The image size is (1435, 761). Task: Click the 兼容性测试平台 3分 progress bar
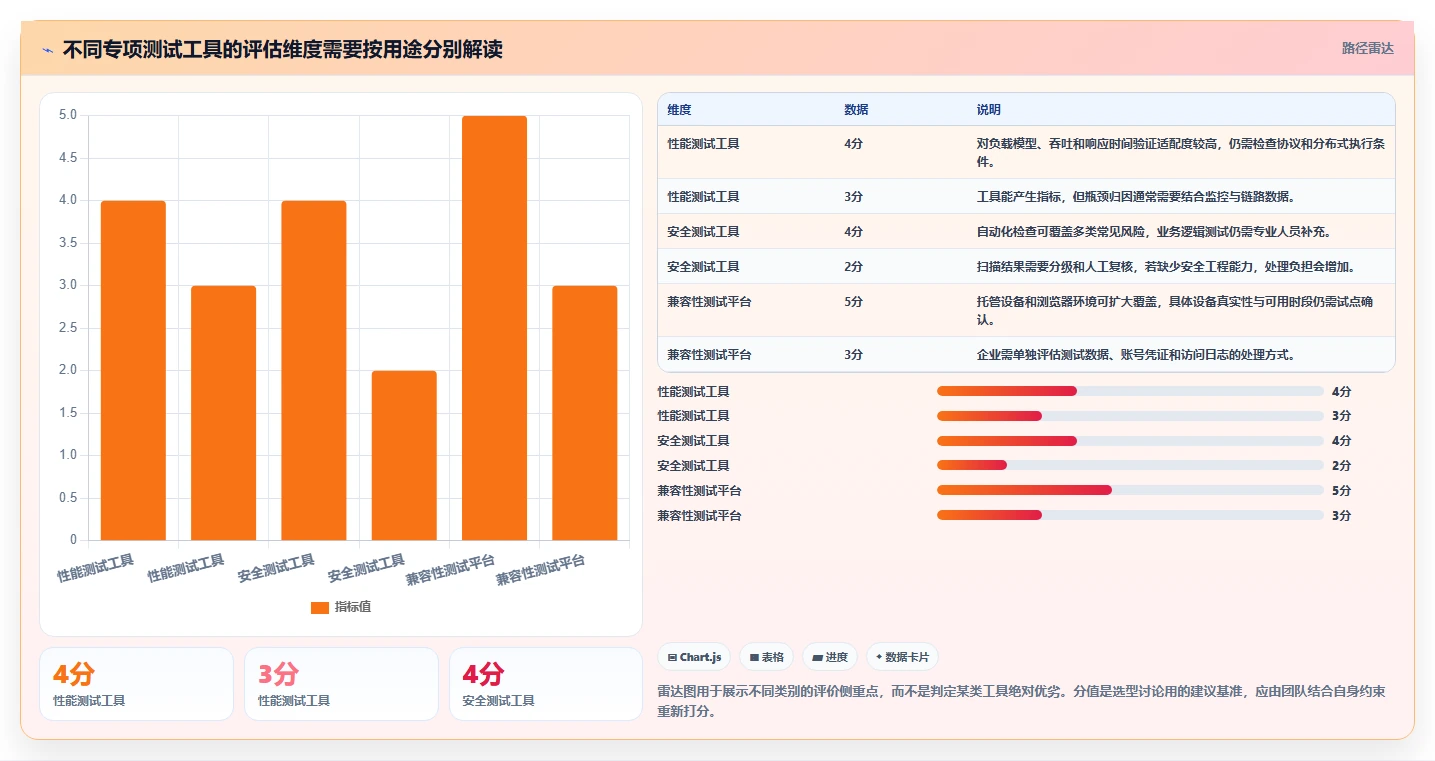(x=1130, y=515)
